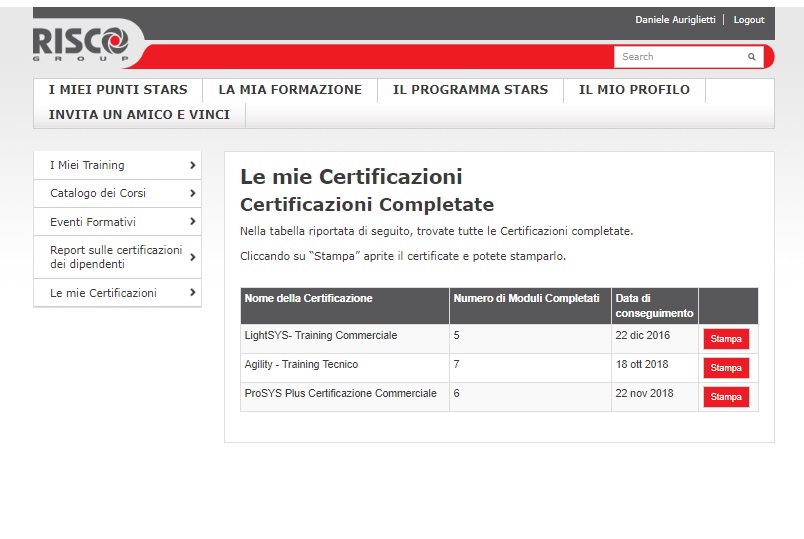
Task: Click chevron next to Catalogo dei Corsi
Action: pos(193,193)
